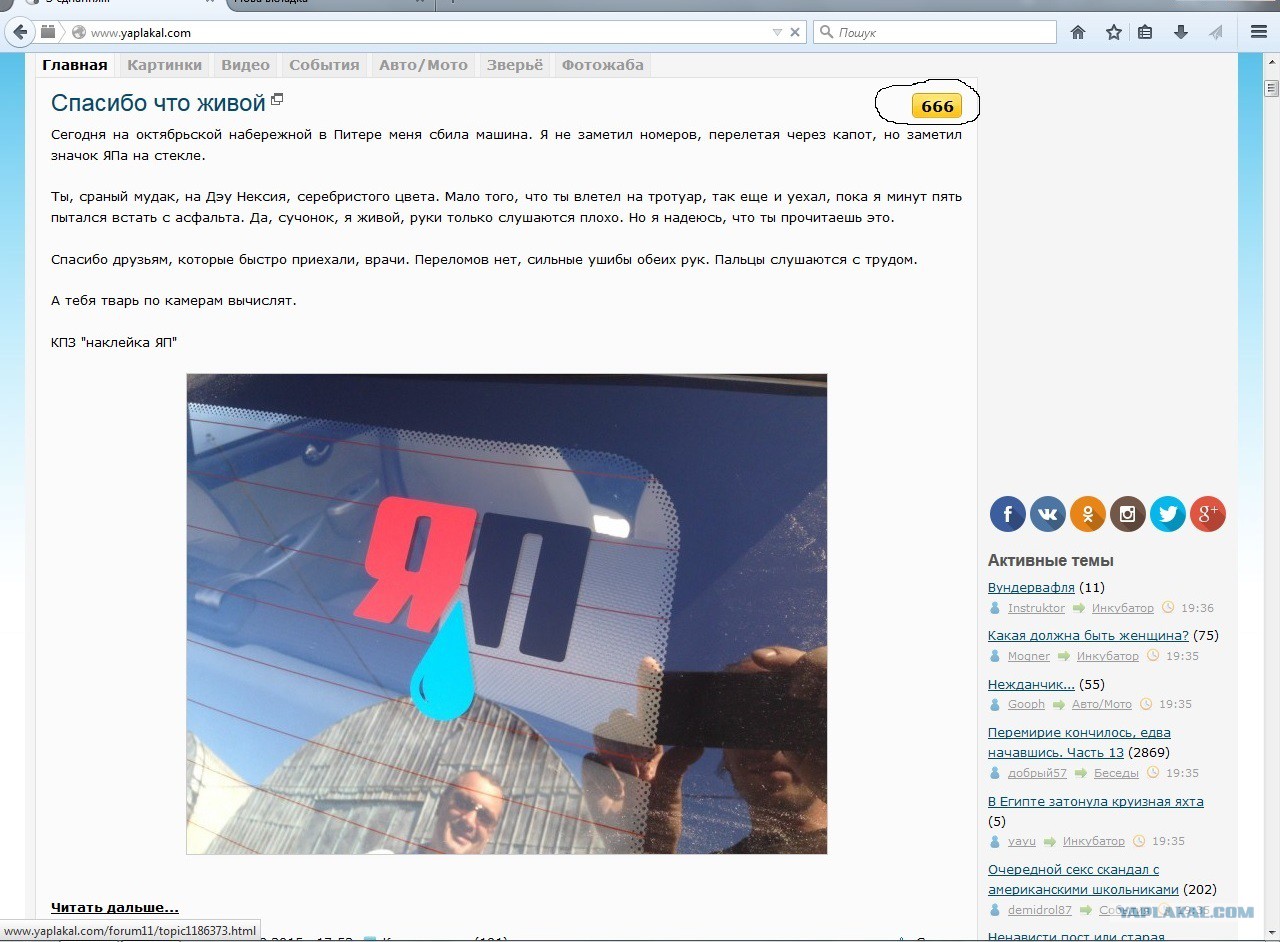
Task: Open the Нежданчик... topic
Action: (x=1031, y=684)
